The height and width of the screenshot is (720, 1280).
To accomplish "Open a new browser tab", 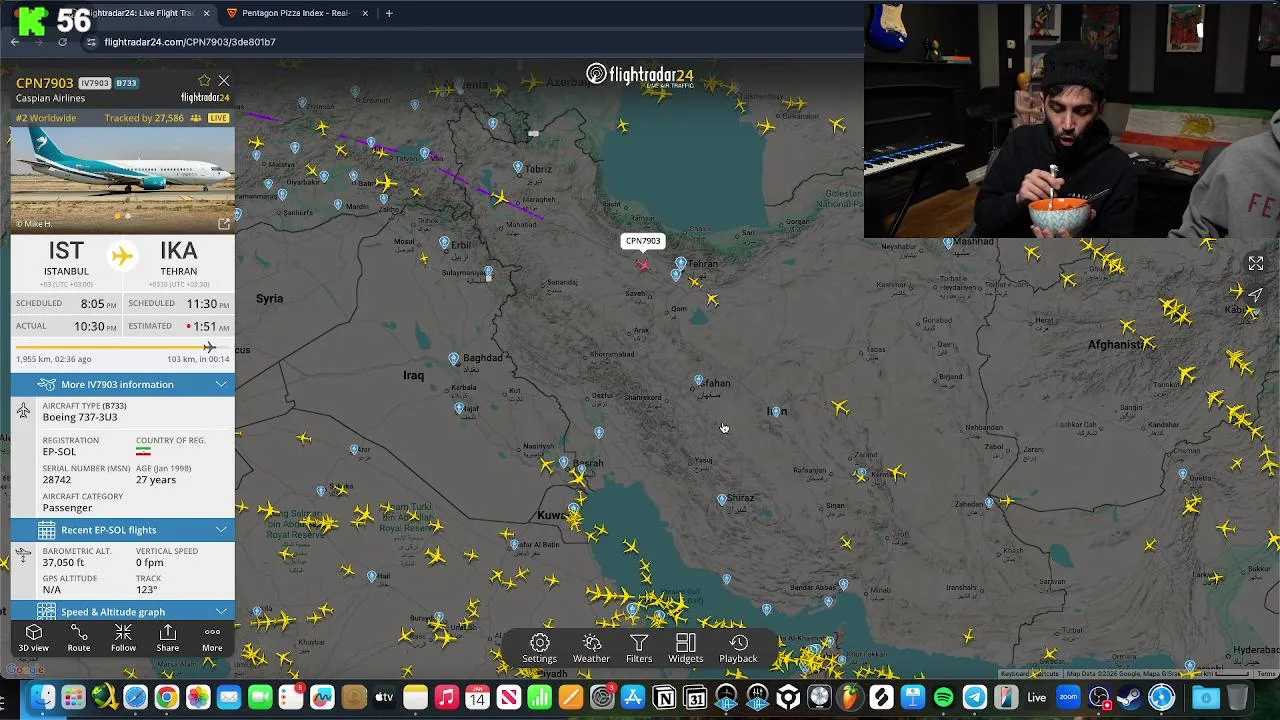I will [x=389, y=13].
